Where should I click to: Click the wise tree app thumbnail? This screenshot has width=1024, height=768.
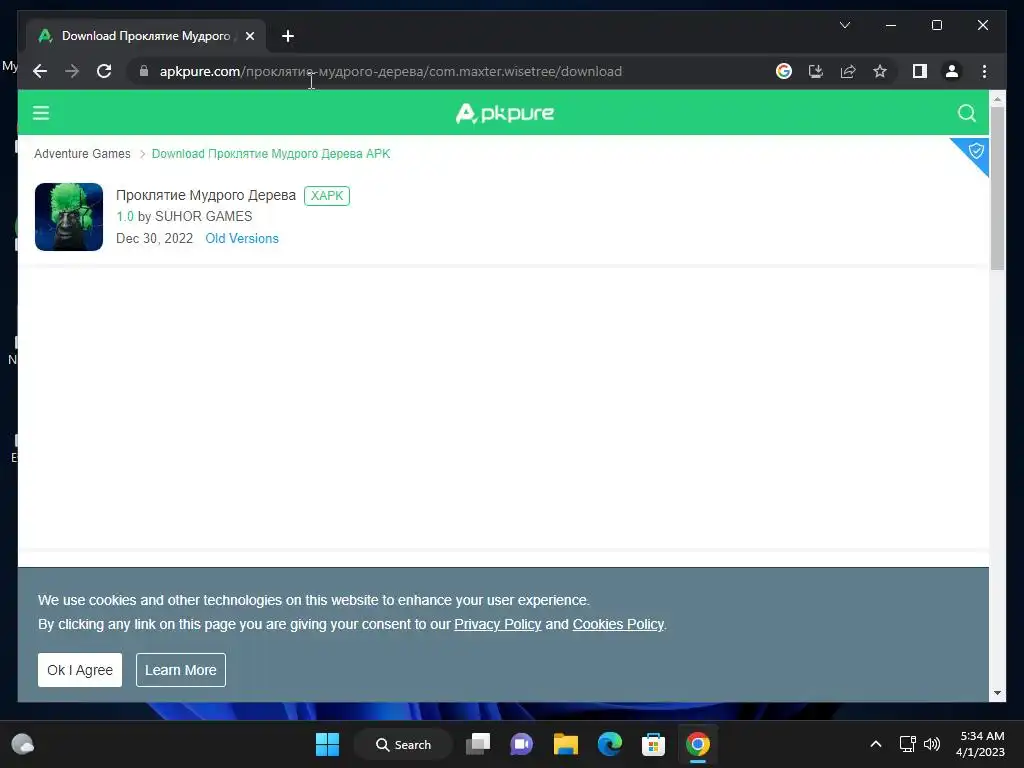tap(69, 217)
